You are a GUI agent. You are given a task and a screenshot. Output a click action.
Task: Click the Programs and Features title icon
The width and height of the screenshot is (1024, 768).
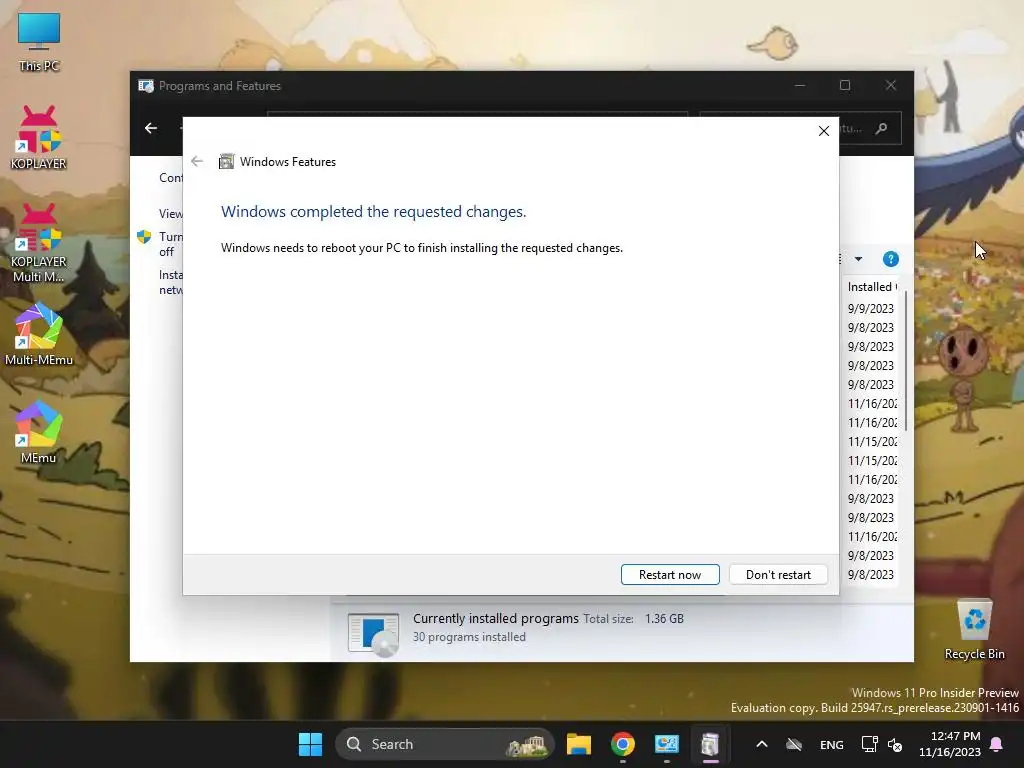point(146,86)
